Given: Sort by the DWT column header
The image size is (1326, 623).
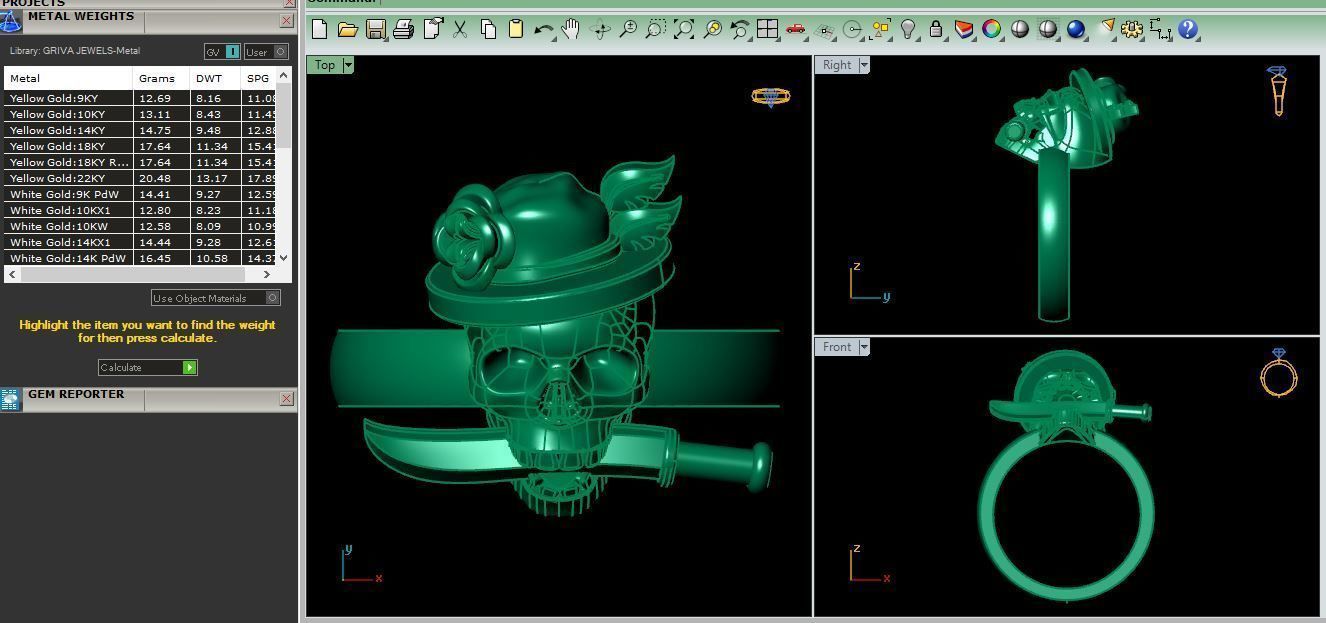Looking at the screenshot, I should pos(215,78).
